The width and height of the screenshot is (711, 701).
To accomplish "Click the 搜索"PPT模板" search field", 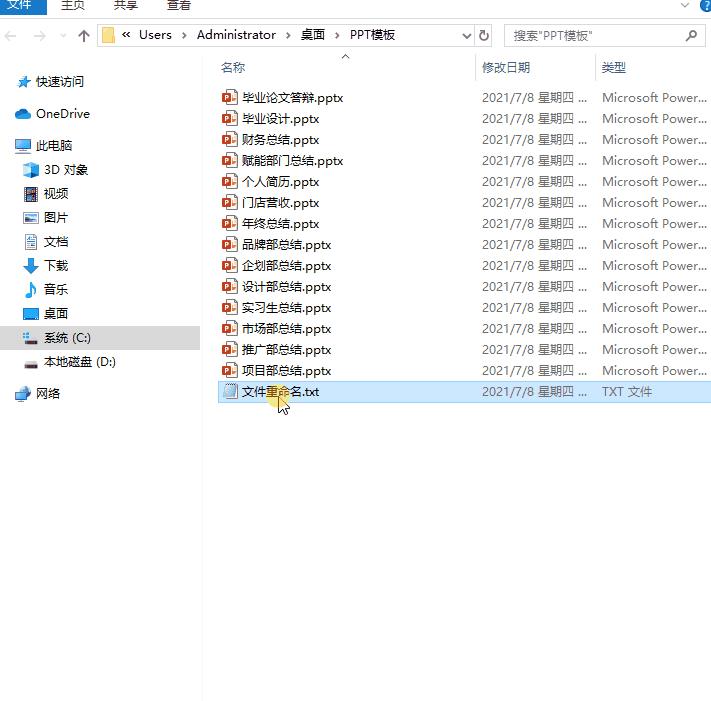I will (x=595, y=35).
